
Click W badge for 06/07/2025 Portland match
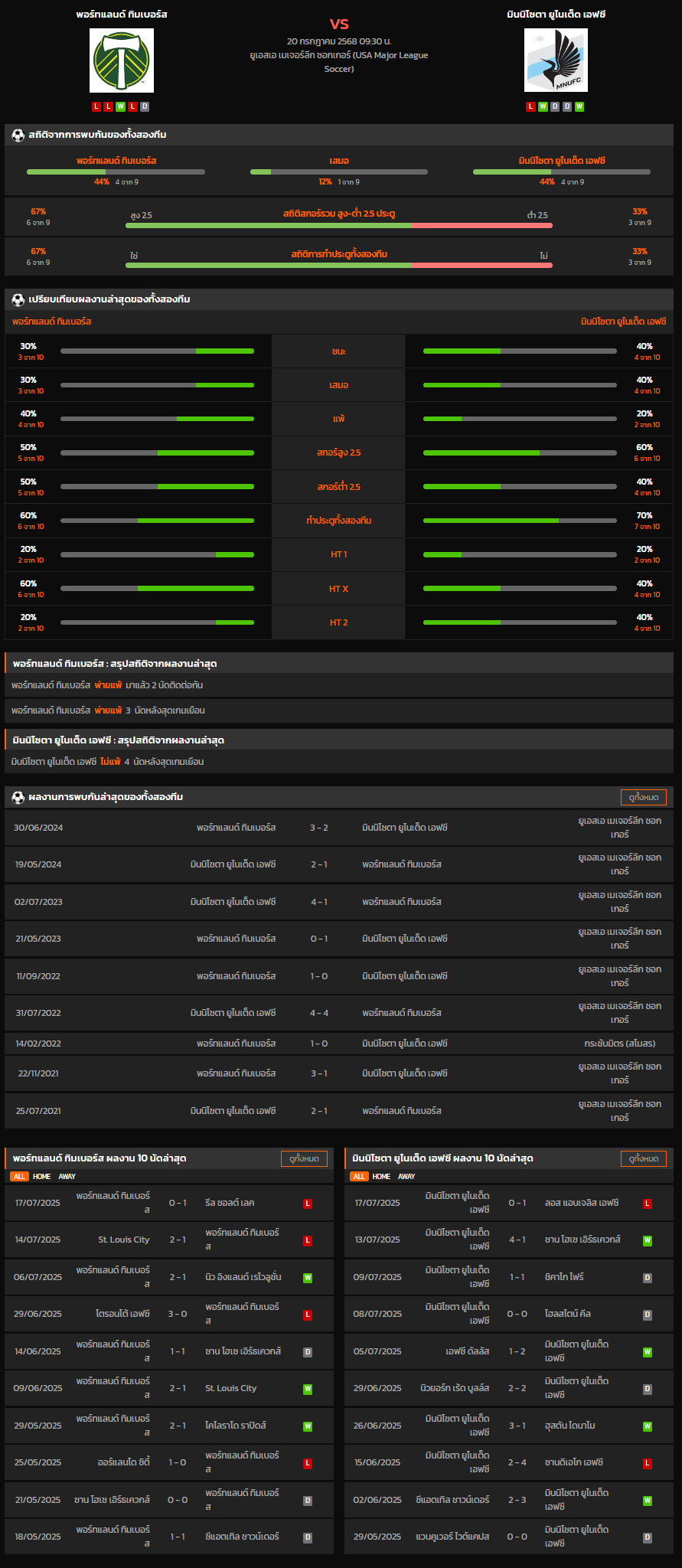308,1278
